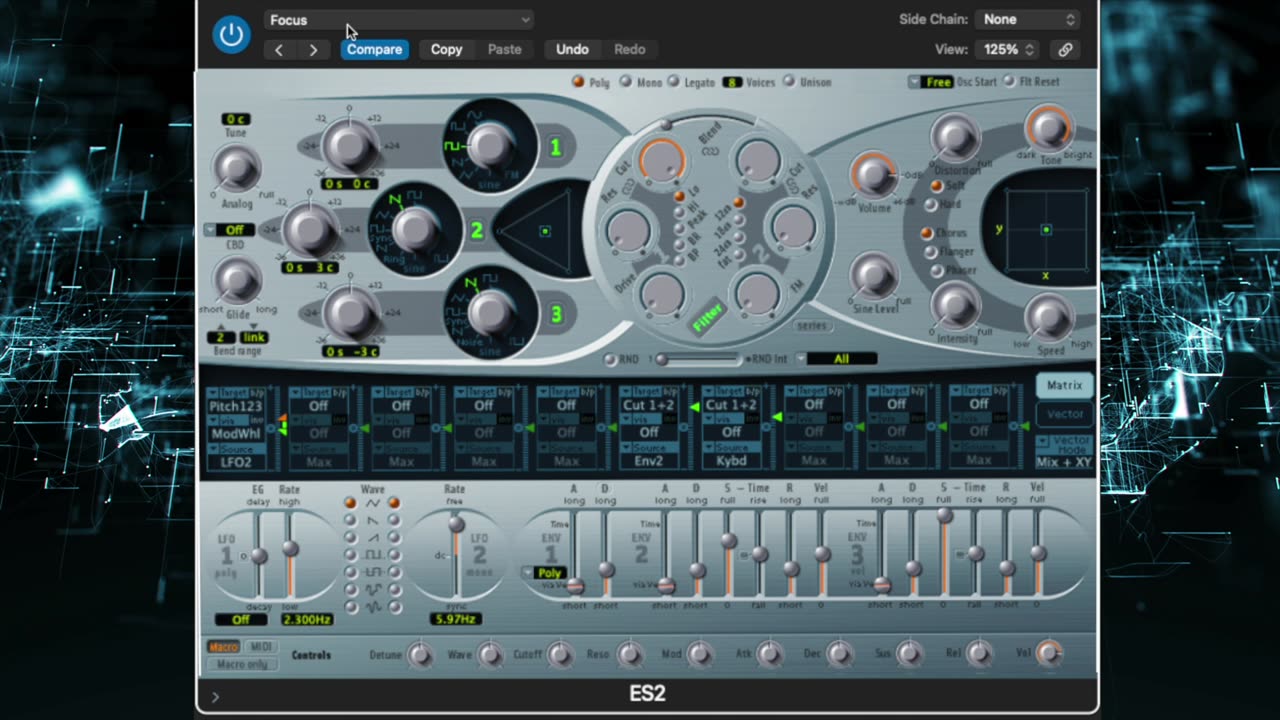The image size is (1280, 720).
Task: Toggle the green Filter button
Action: pos(708,318)
